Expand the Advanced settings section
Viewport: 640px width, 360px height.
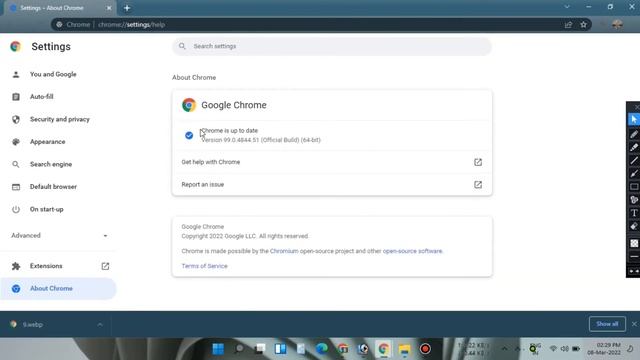[60, 236]
